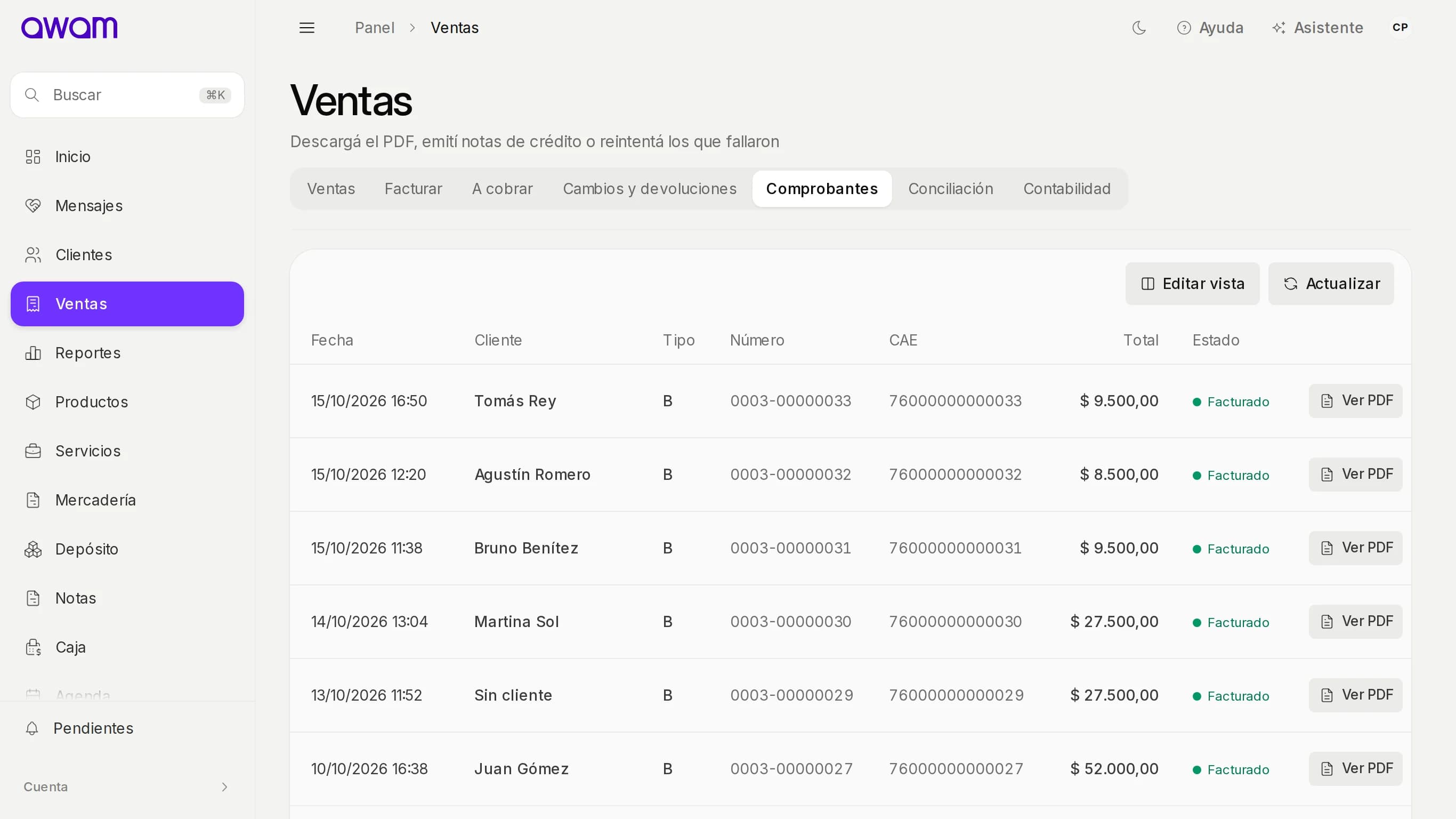1456x819 pixels.
Task: Open Pendientes notifications
Action: coord(127,728)
